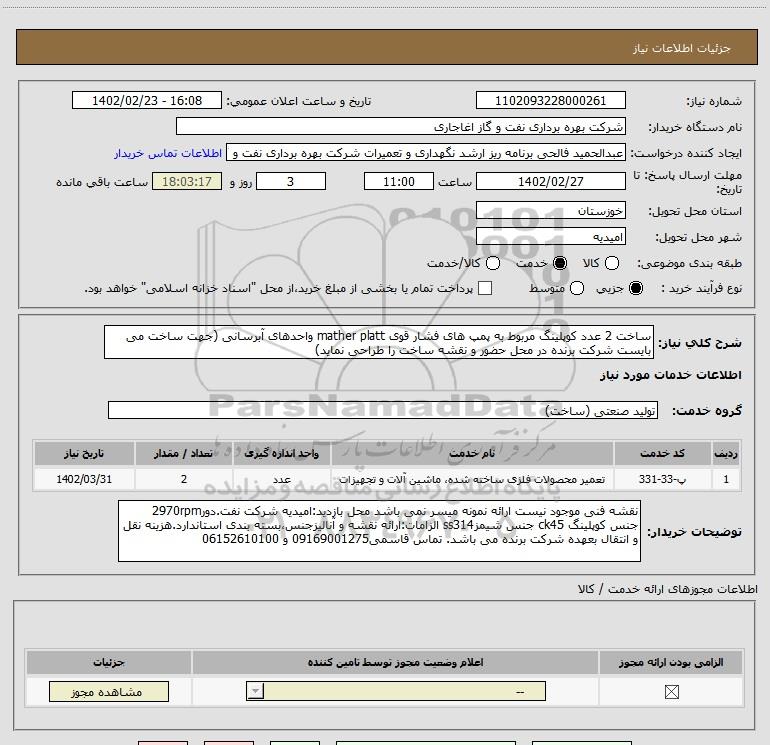Click the response deadline date 1402/02/27
This screenshot has width=770, height=745.
tap(550, 182)
